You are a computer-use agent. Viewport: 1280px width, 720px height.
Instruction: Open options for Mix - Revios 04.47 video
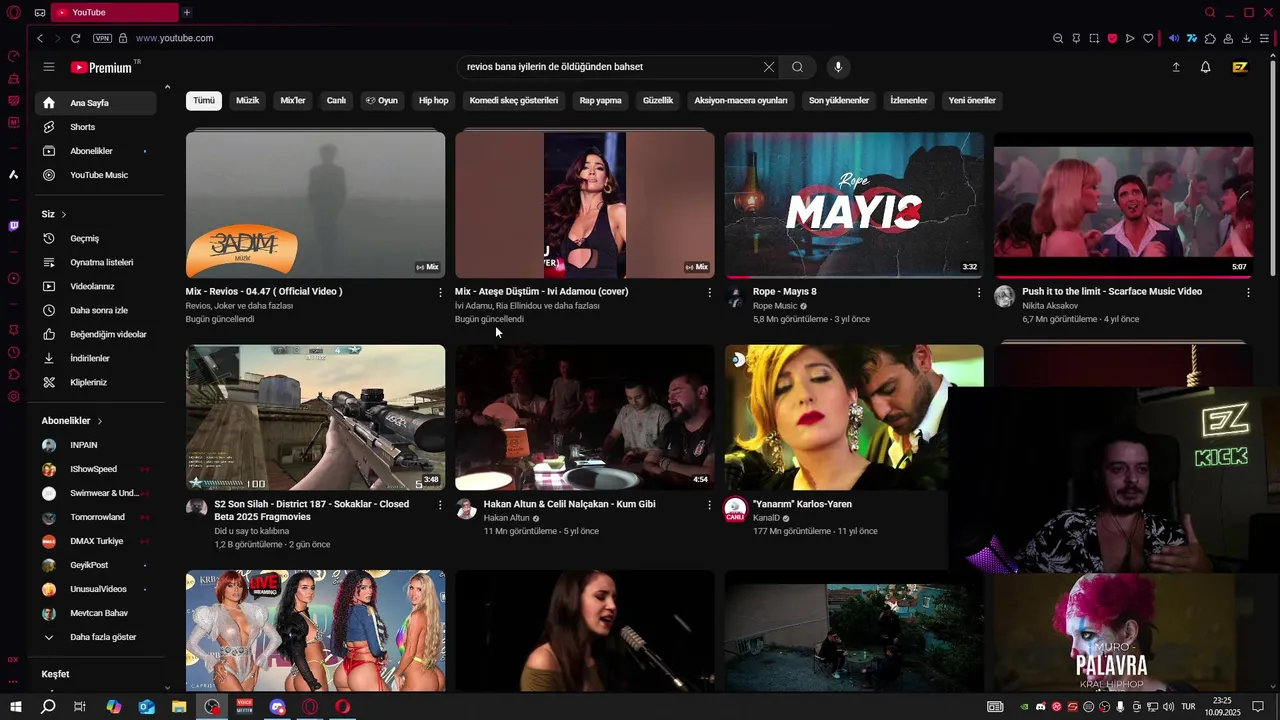pyautogui.click(x=440, y=292)
